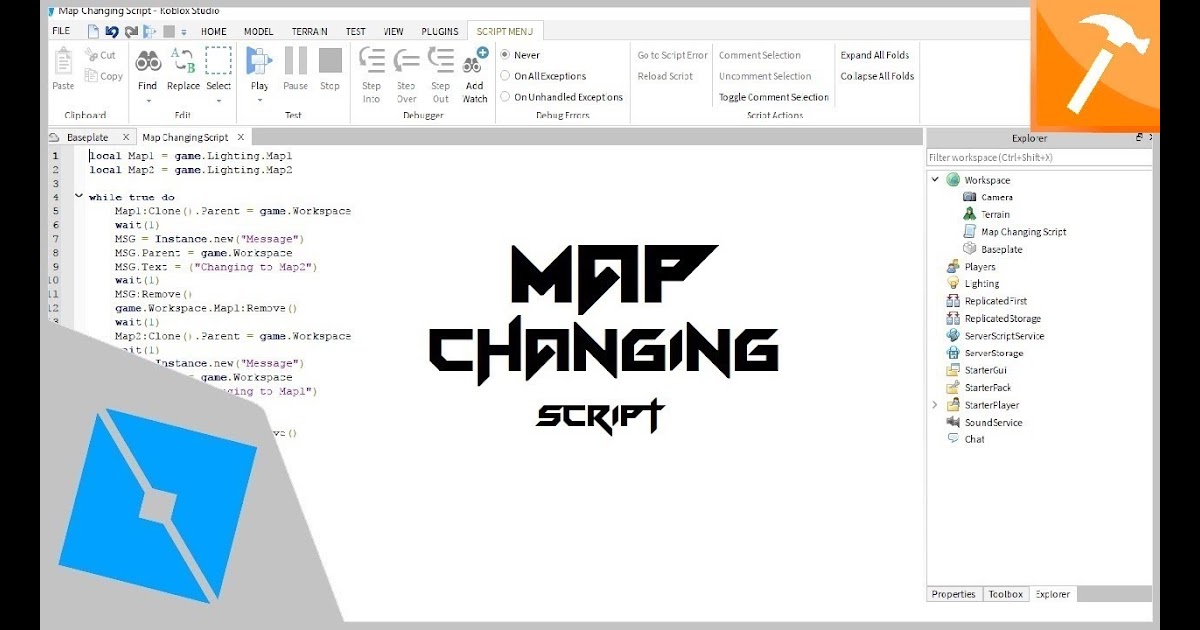Click the Copy icon in Clipboard group
The height and width of the screenshot is (630, 1200).
coord(91,76)
